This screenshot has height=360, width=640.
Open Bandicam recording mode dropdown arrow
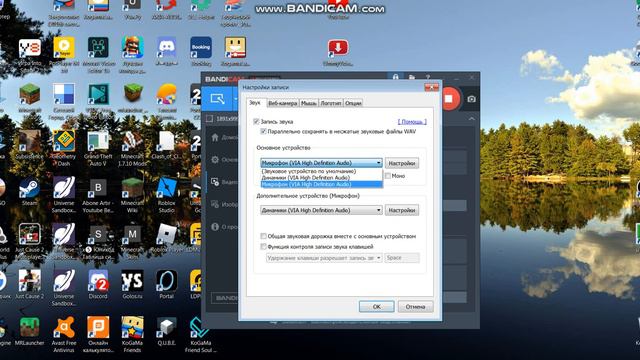point(236,98)
